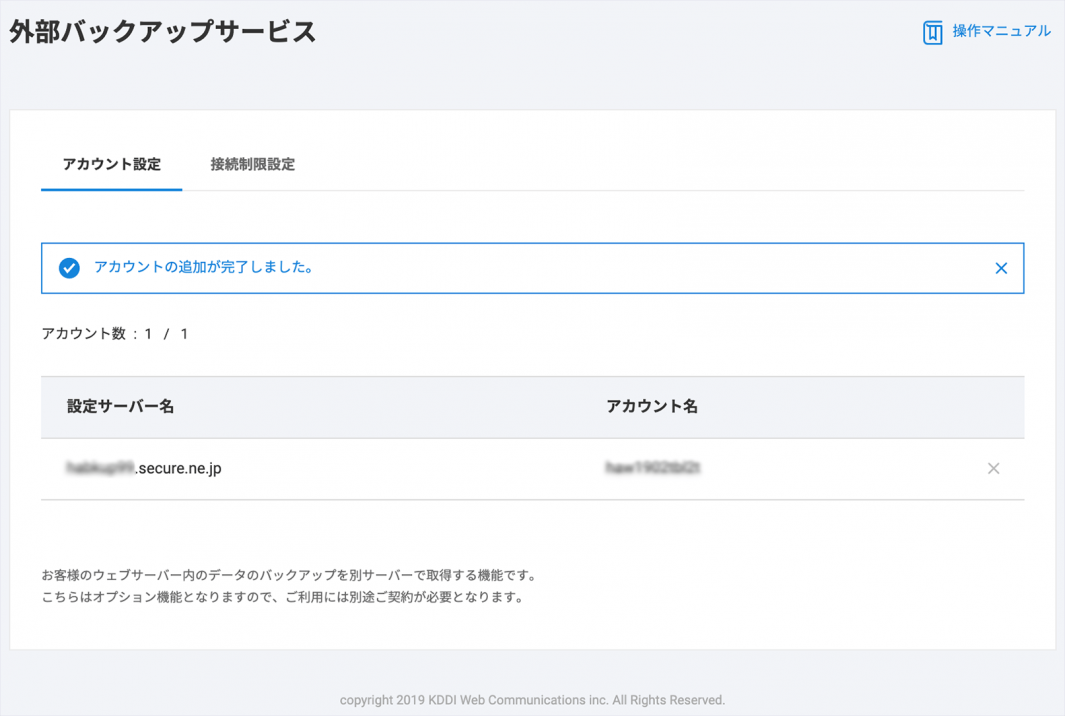Click the blurred hostname before .secure.ne.jp

[x=99, y=468]
